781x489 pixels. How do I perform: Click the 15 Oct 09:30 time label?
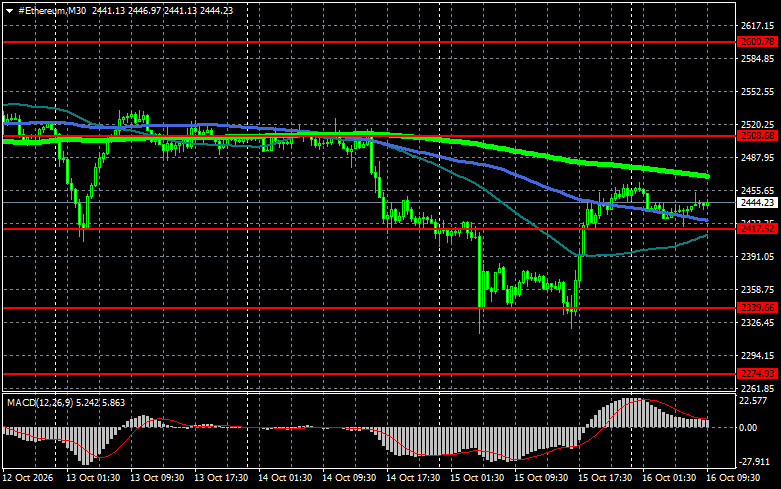541,478
